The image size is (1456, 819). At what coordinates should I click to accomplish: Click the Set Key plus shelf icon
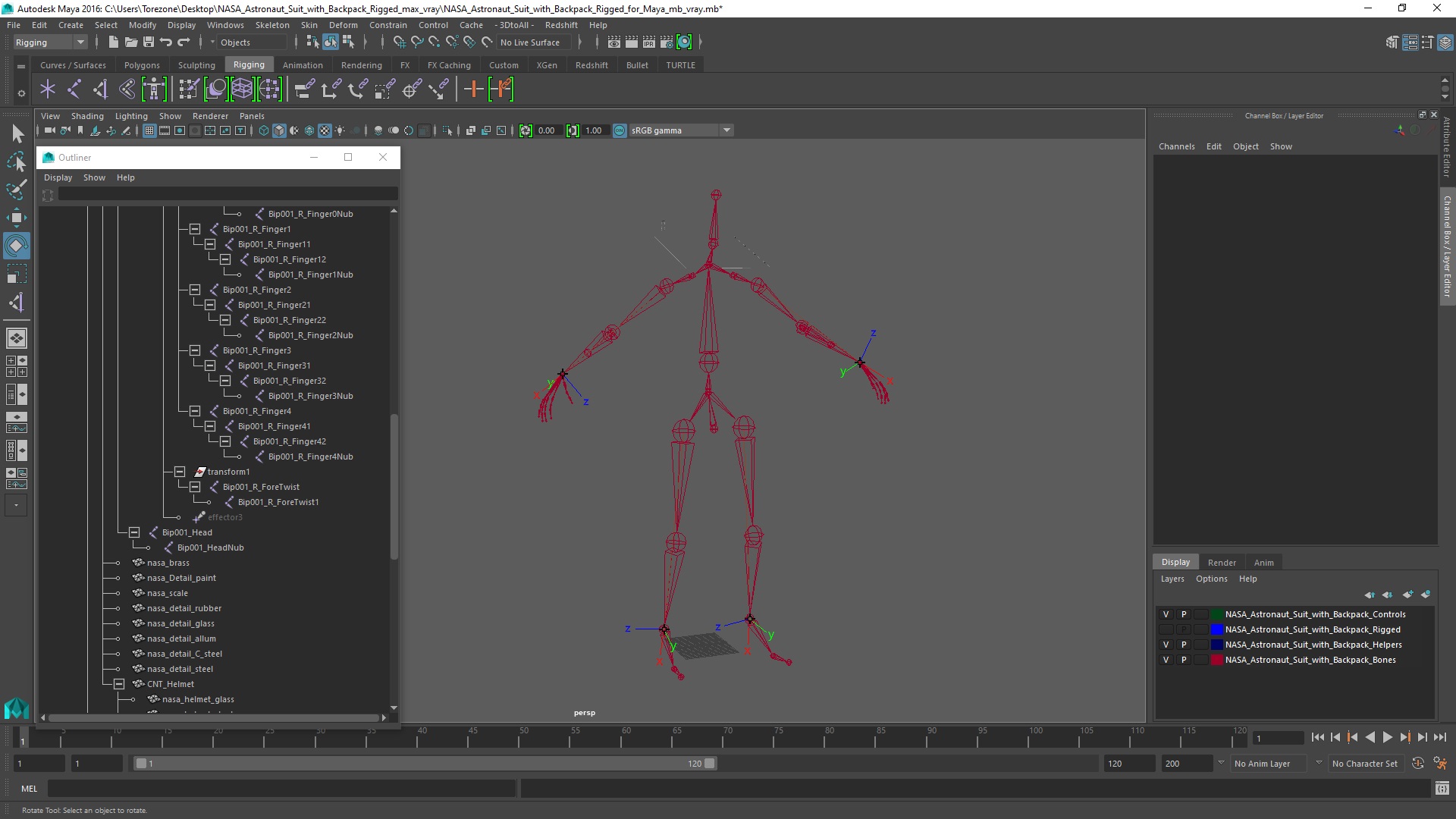tap(473, 89)
